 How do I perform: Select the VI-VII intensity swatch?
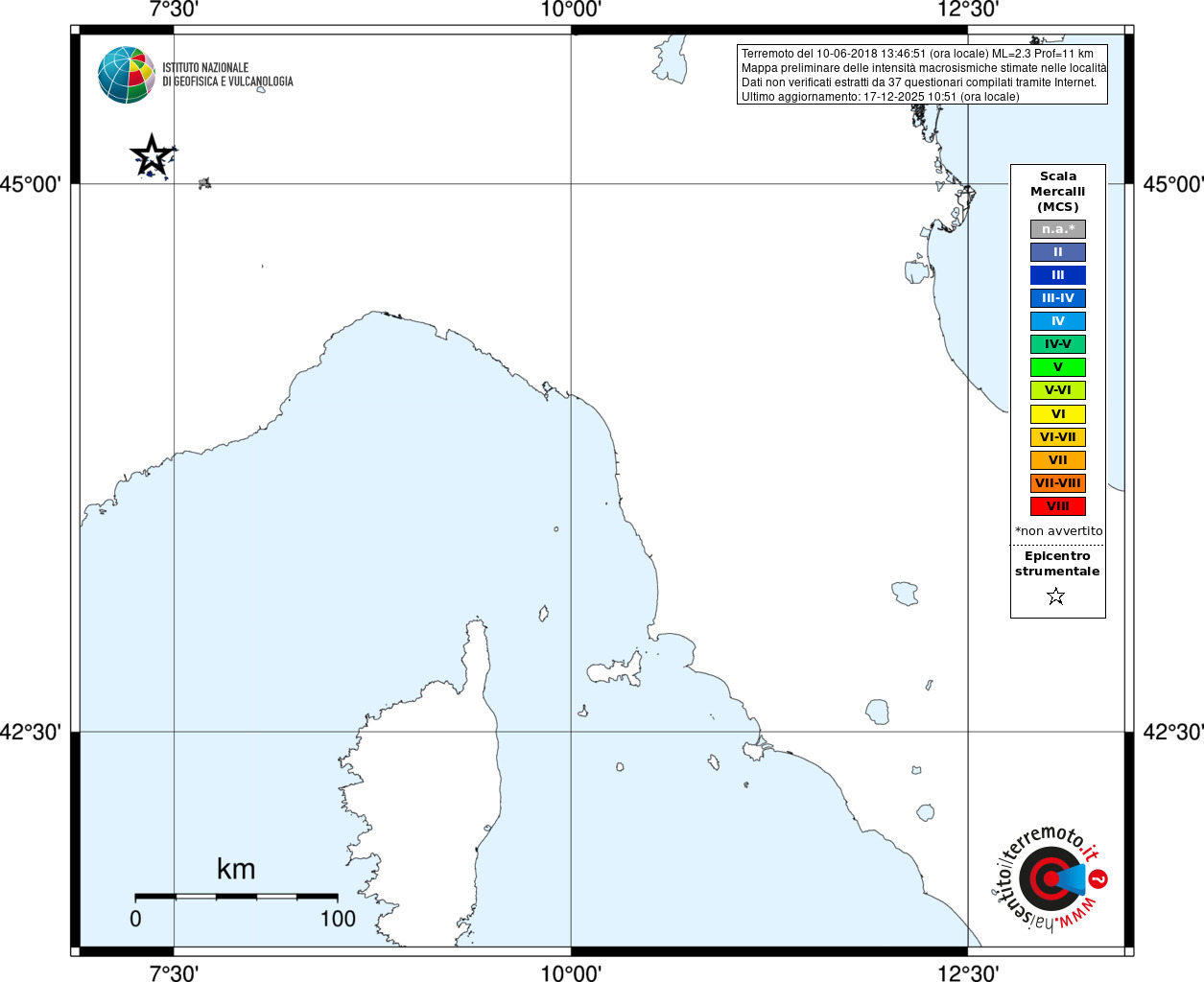pos(1058,437)
